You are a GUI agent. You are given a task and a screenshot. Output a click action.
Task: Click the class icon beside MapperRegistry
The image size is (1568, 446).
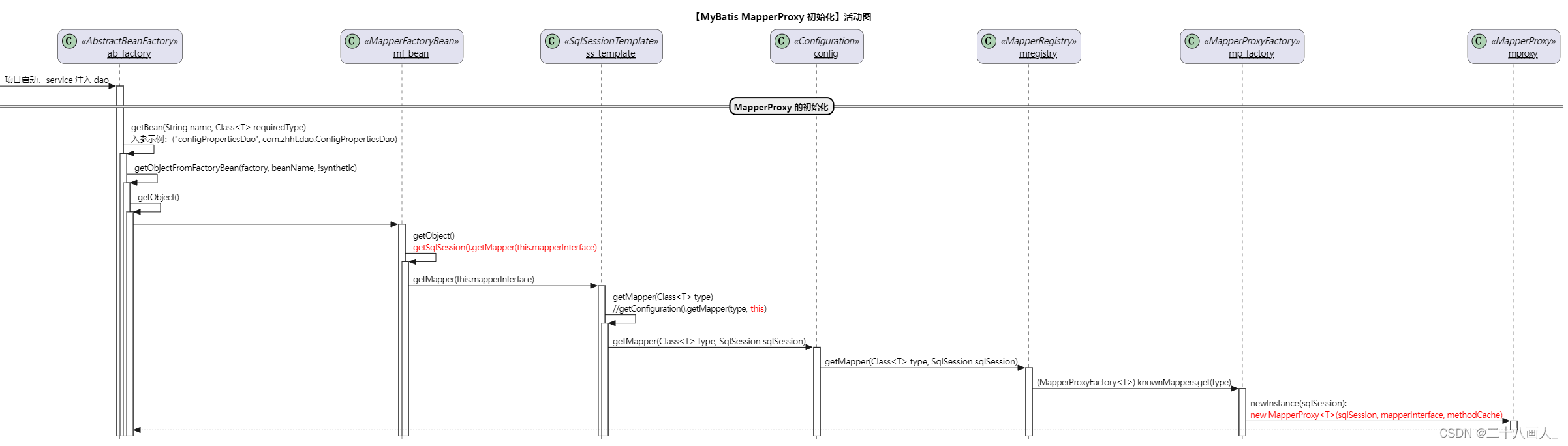coord(989,41)
